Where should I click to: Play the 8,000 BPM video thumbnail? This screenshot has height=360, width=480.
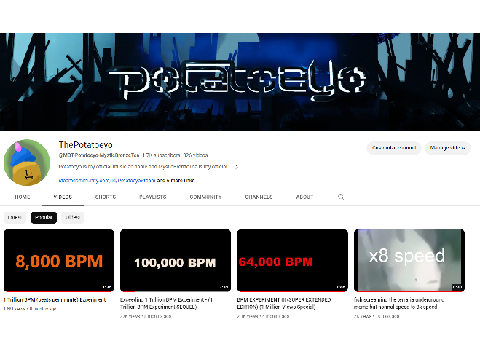coord(59,260)
